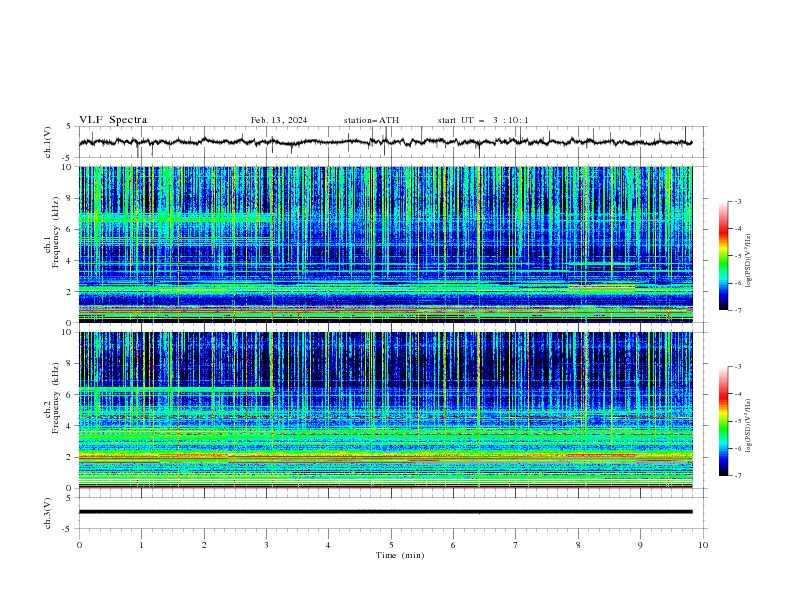Click the time axis tick label "4"
This screenshot has height=612, width=792.
[328, 545]
